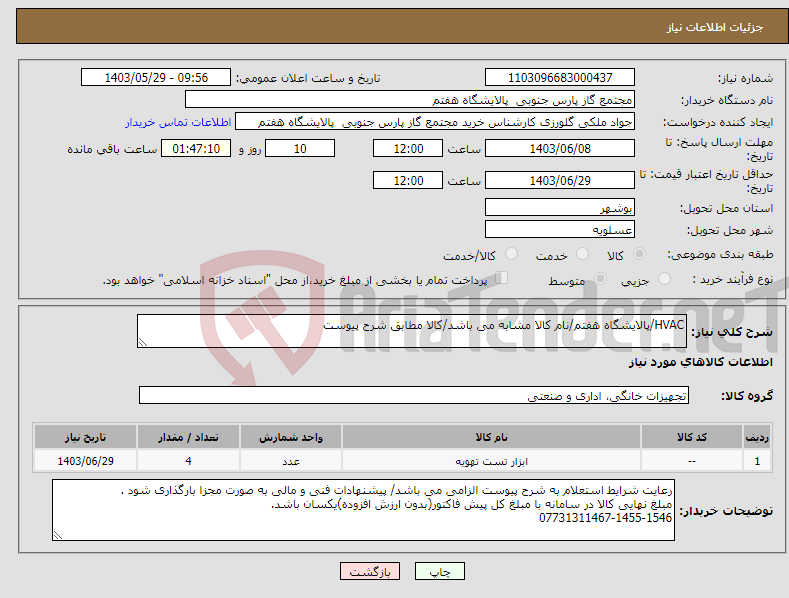Click the کد کالا column header

point(692,437)
